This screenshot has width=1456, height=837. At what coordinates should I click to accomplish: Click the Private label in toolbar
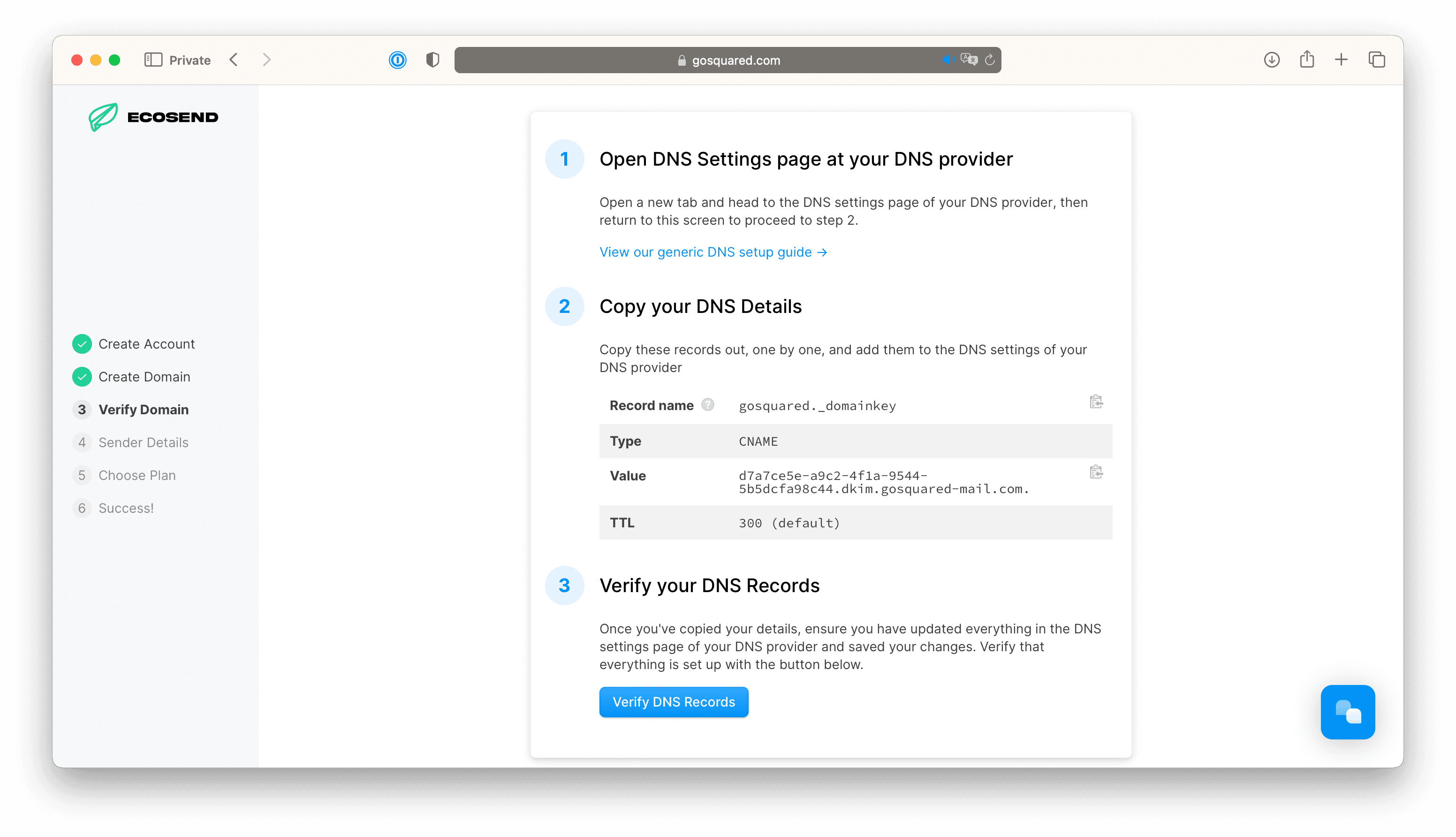pos(190,60)
